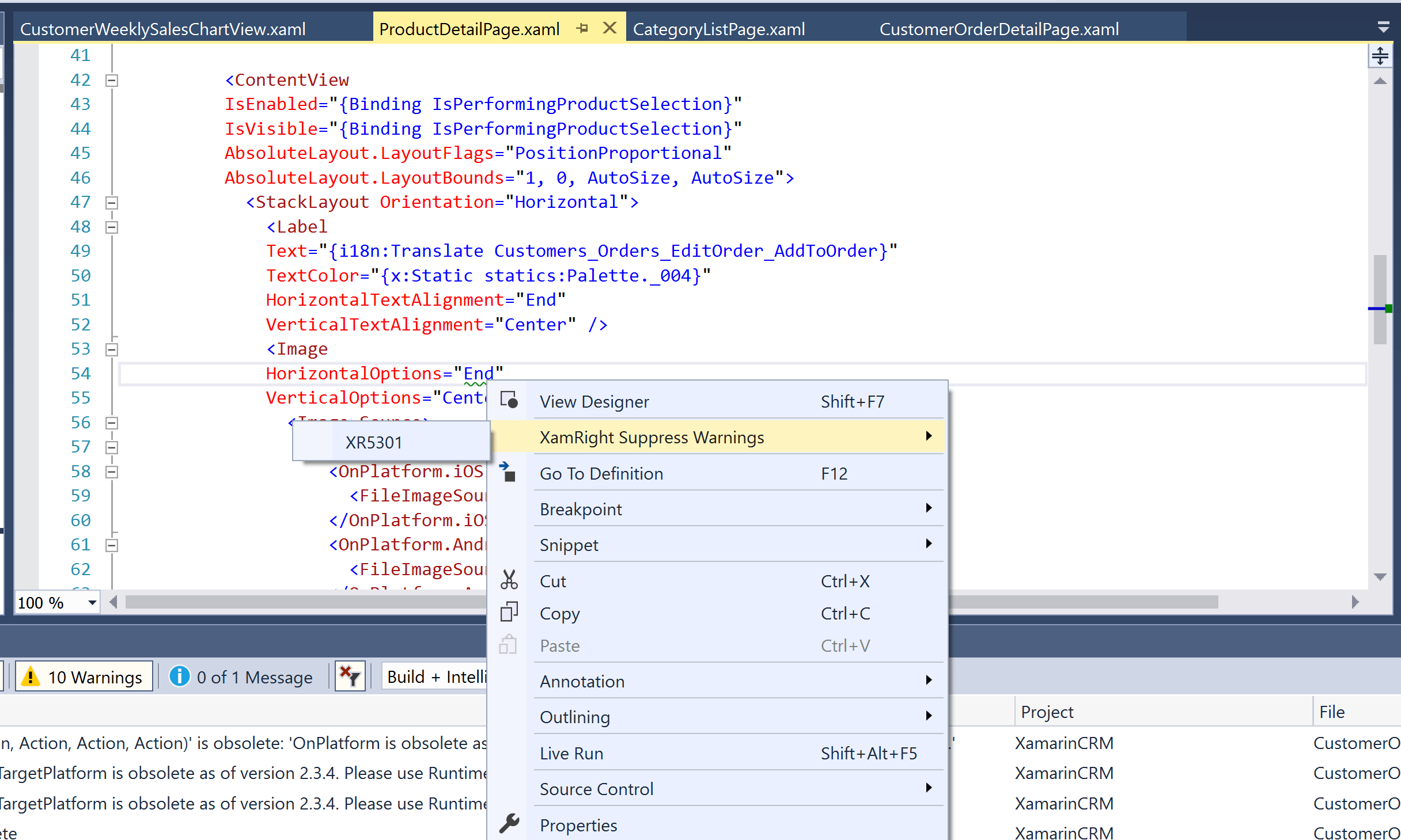The width and height of the screenshot is (1401, 840).
Task: Toggle the 10 Warnings filter button
Action: [x=84, y=676]
